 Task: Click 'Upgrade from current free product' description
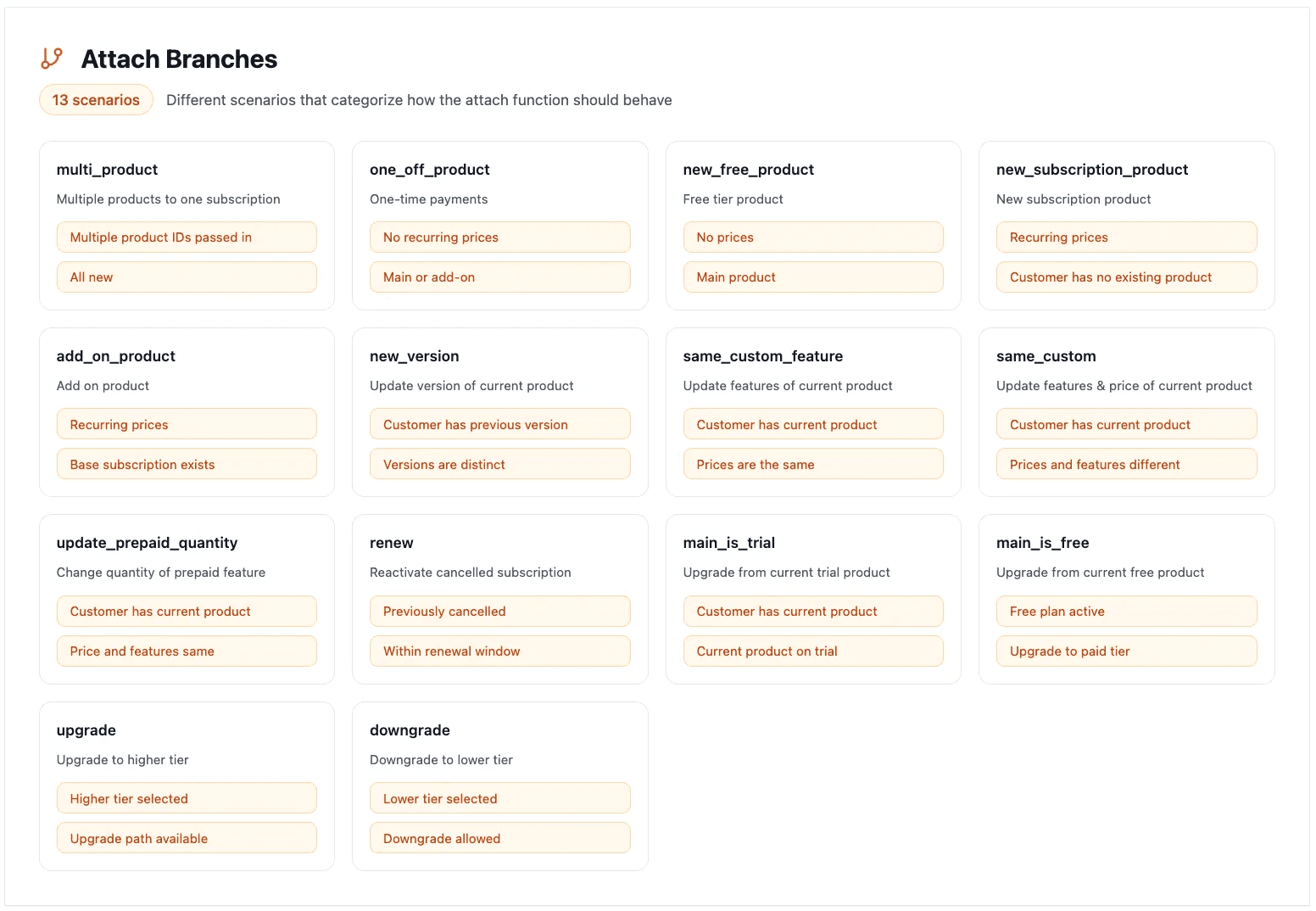[1101, 573]
